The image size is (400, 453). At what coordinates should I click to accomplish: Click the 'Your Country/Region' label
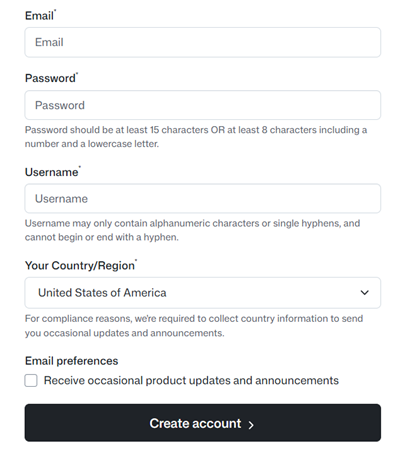[80, 265]
